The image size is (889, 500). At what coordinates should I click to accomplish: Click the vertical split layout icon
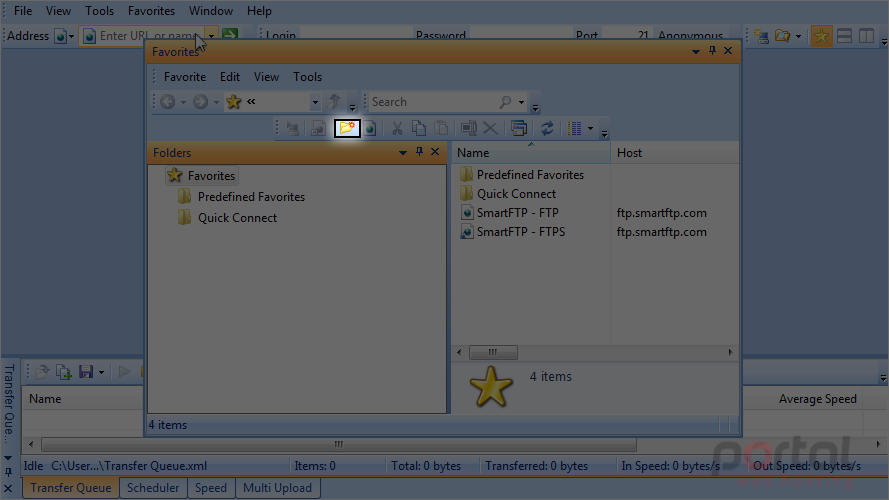866,36
